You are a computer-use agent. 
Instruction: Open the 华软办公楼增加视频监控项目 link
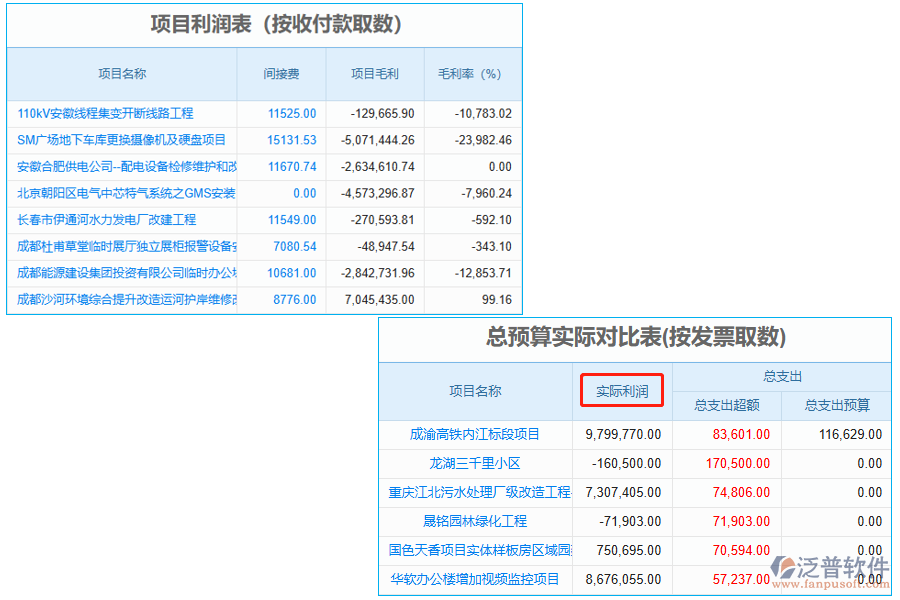[x=475, y=579]
